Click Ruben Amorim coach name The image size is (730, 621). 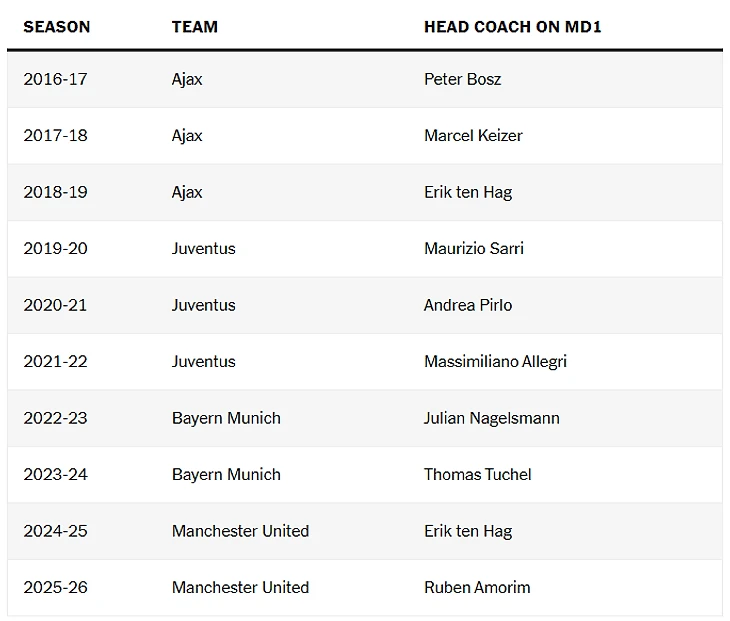coord(477,587)
